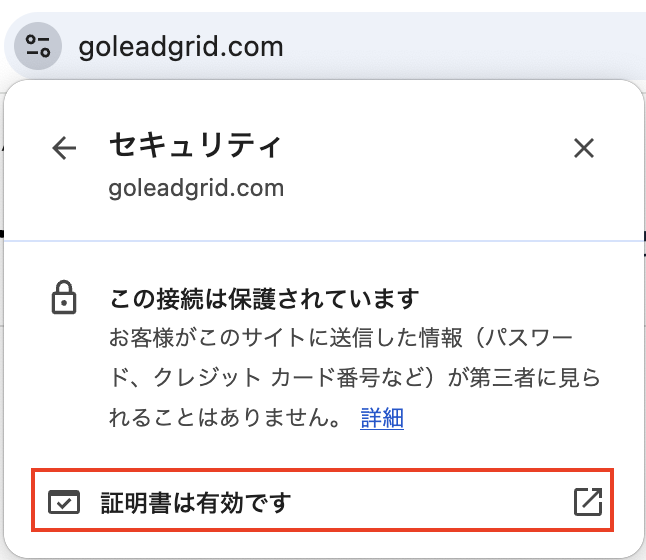Go back using the left arrow
The height and width of the screenshot is (560, 646).
coord(64,148)
